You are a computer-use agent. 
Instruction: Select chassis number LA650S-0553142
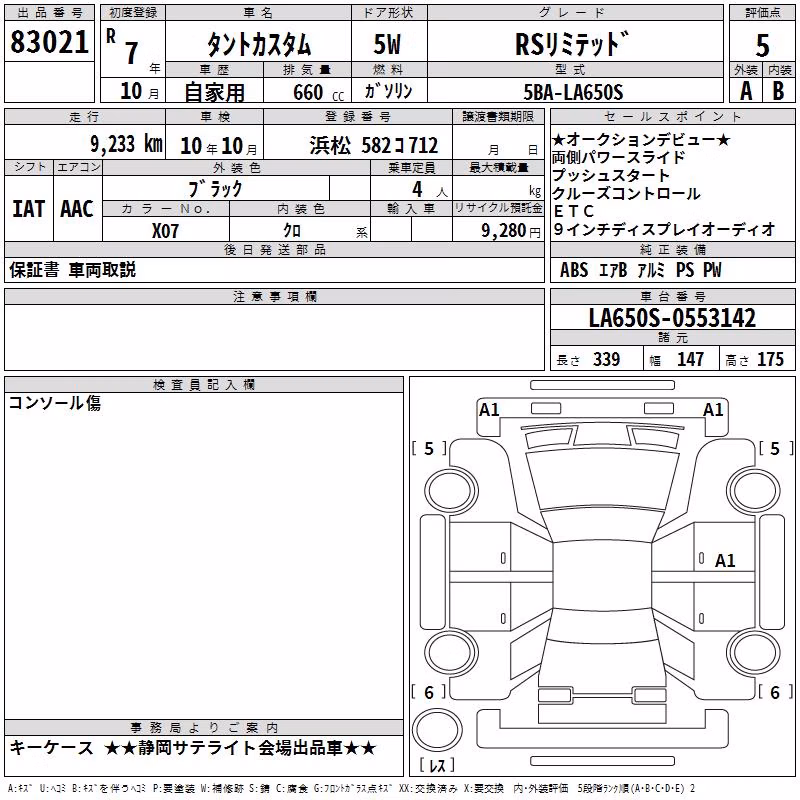pos(672,318)
